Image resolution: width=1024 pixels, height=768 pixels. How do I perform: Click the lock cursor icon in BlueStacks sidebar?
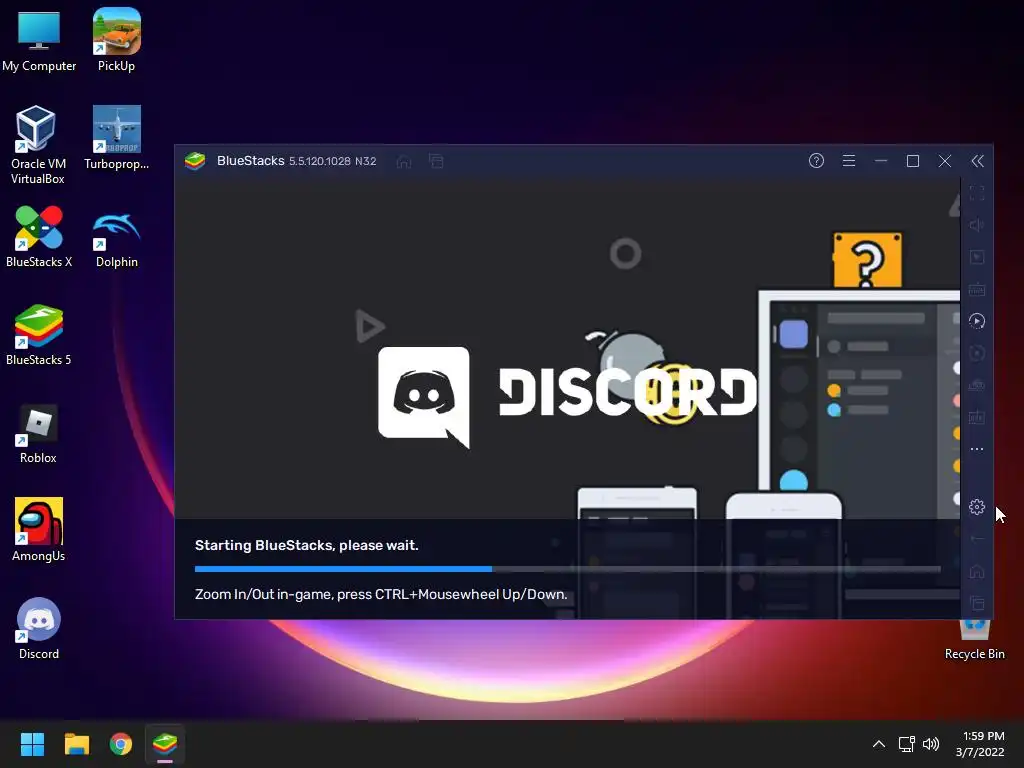pyautogui.click(x=977, y=257)
